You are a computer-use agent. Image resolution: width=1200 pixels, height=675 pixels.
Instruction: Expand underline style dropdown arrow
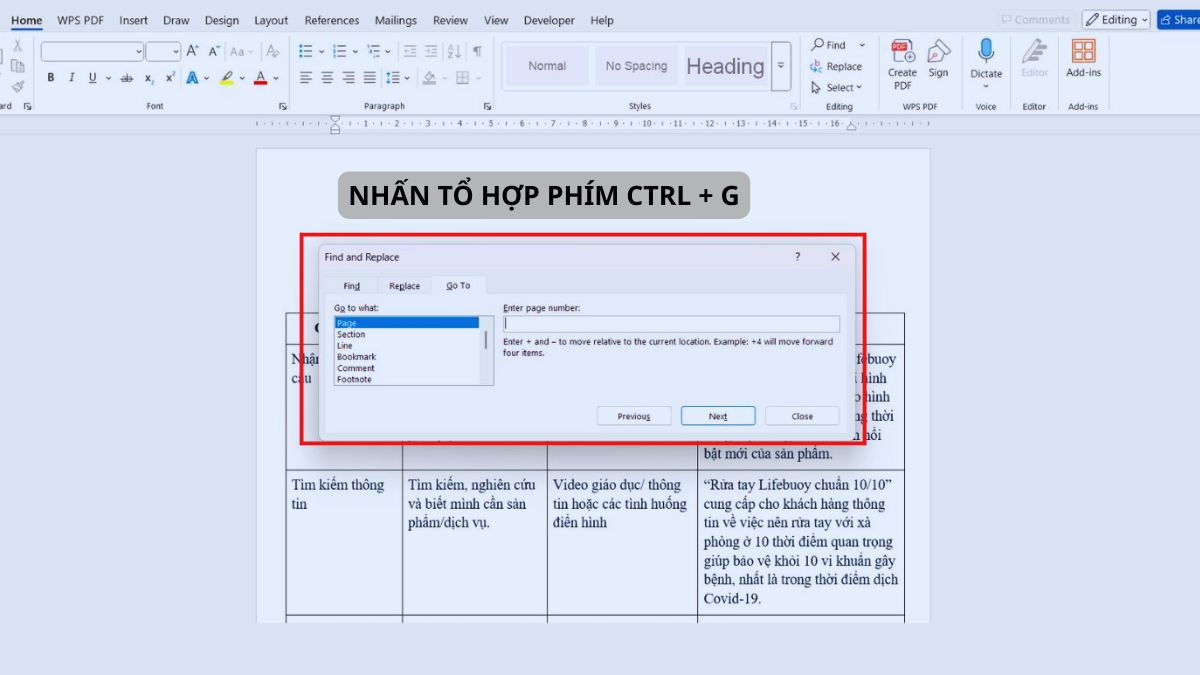click(107, 78)
